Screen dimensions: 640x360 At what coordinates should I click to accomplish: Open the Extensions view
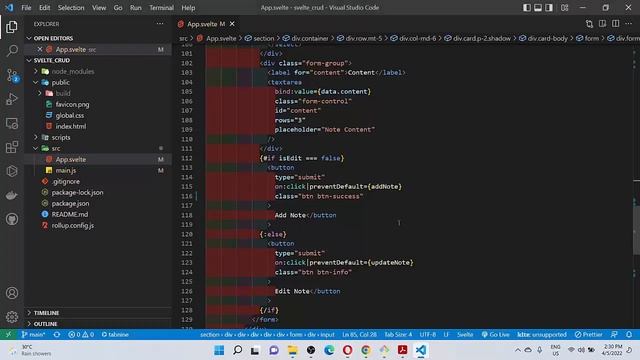click(x=12, y=147)
